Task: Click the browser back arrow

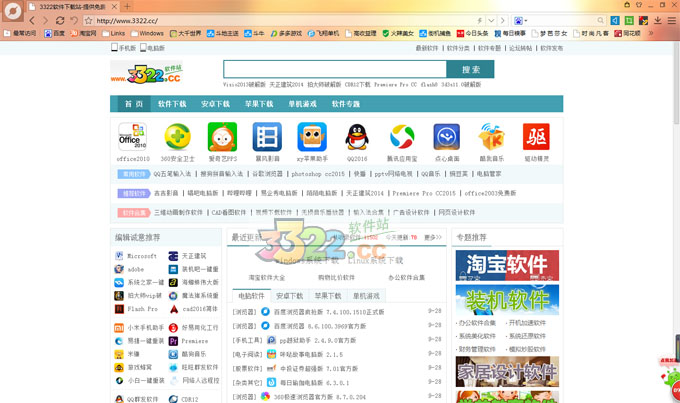Action: pyautogui.click(x=32, y=20)
